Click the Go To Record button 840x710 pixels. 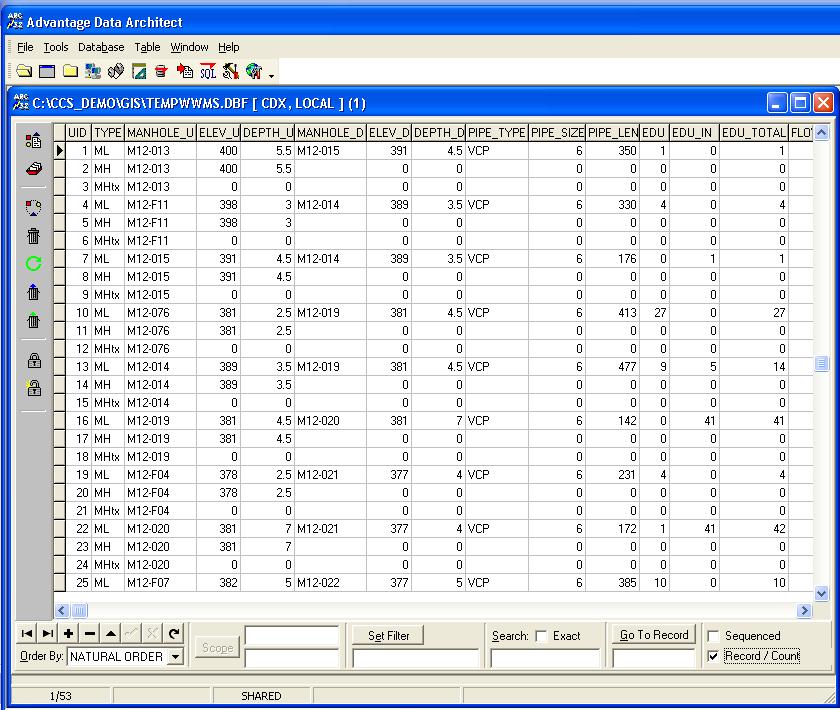[x=654, y=635]
